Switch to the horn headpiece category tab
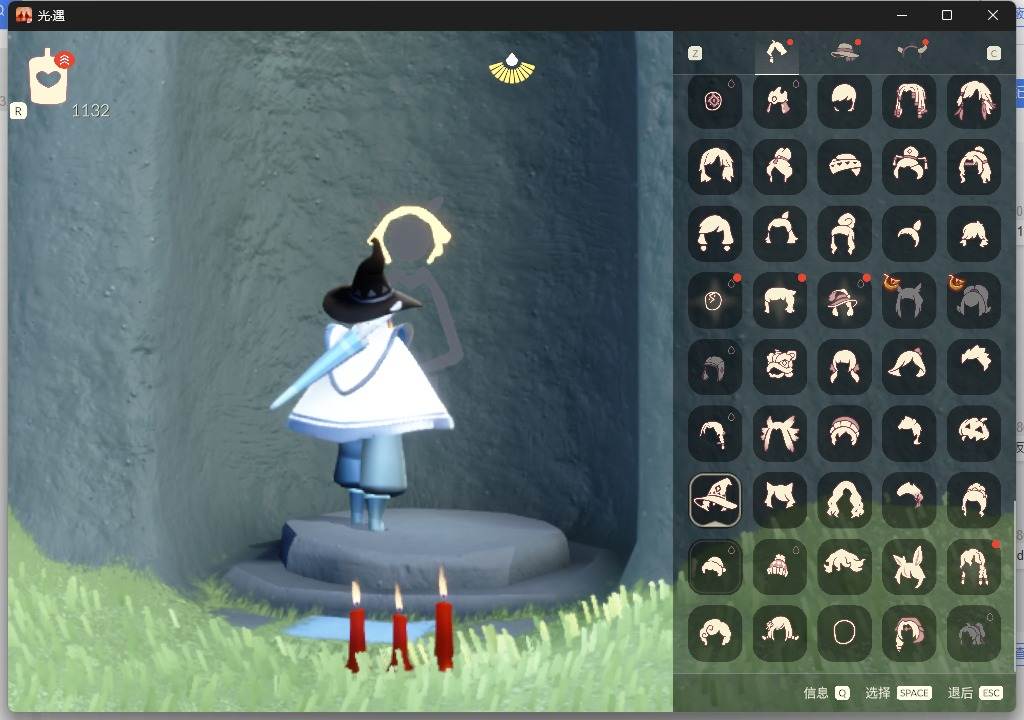1024x720 pixels. pyautogui.click(x=912, y=50)
